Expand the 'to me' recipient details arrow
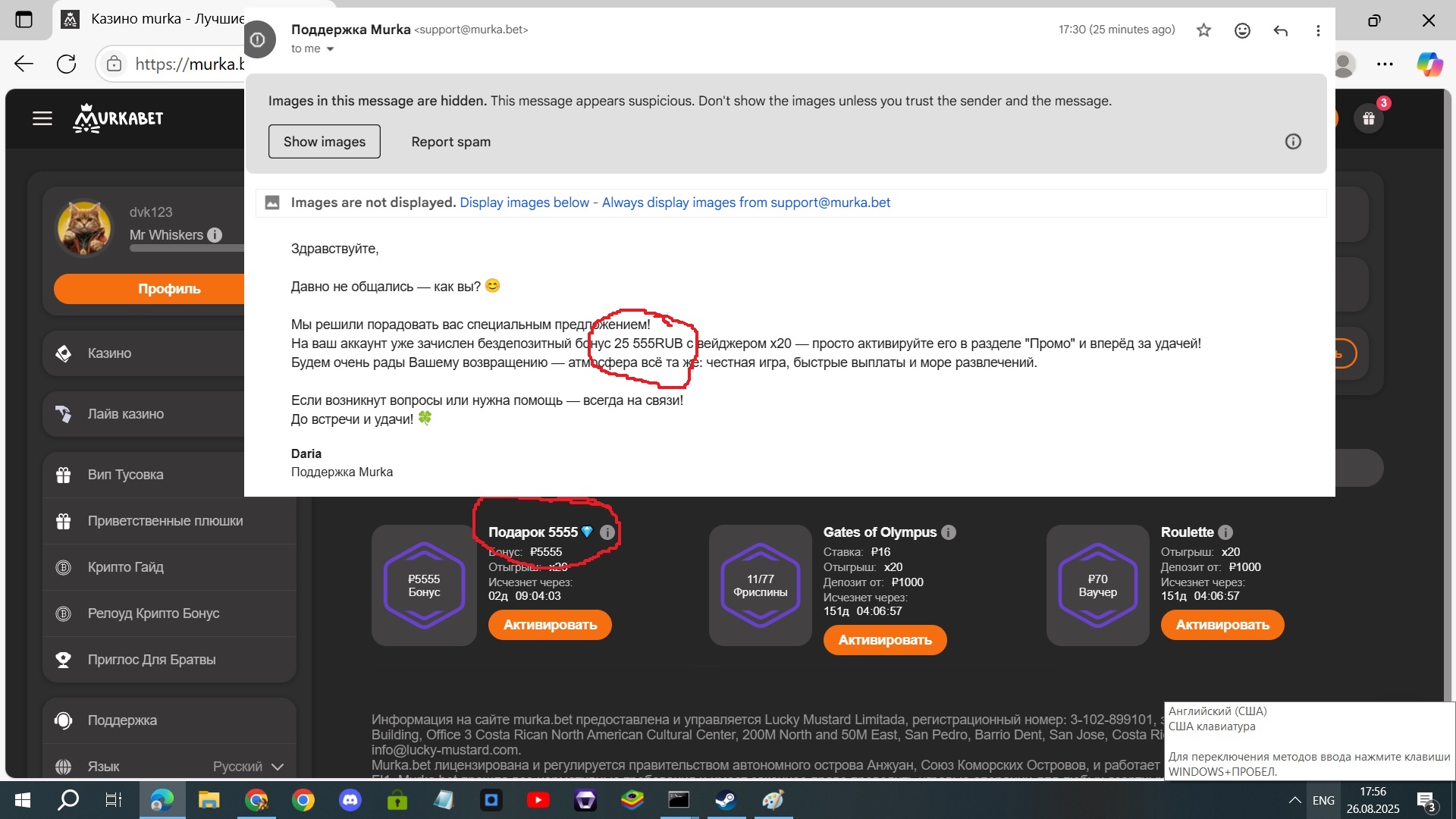 [x=330, y=49]
